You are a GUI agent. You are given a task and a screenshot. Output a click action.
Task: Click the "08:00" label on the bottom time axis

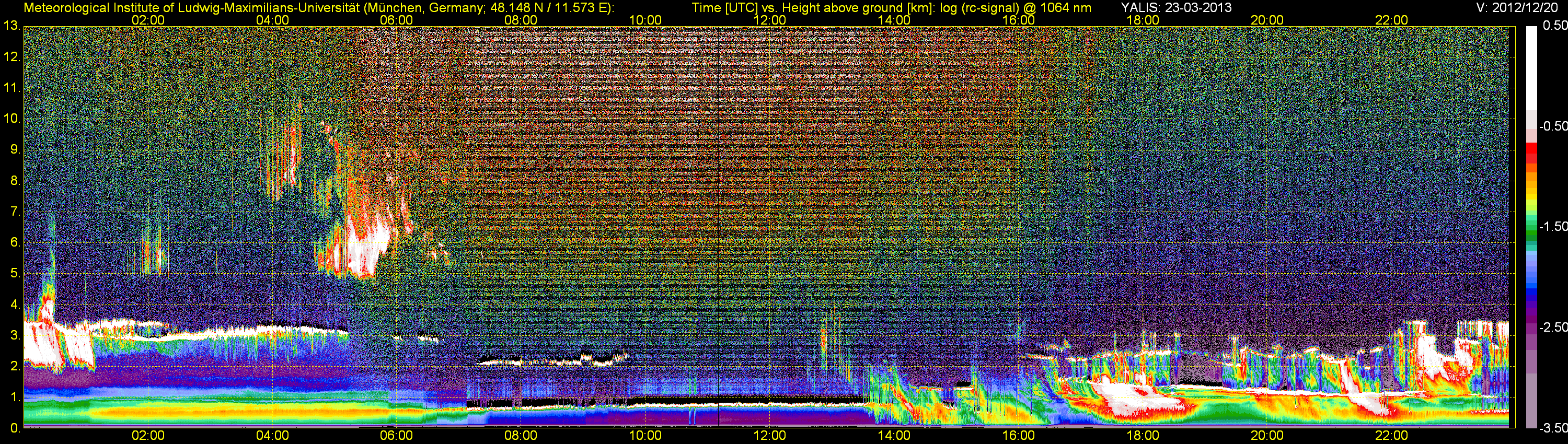[x=521, y=436]
